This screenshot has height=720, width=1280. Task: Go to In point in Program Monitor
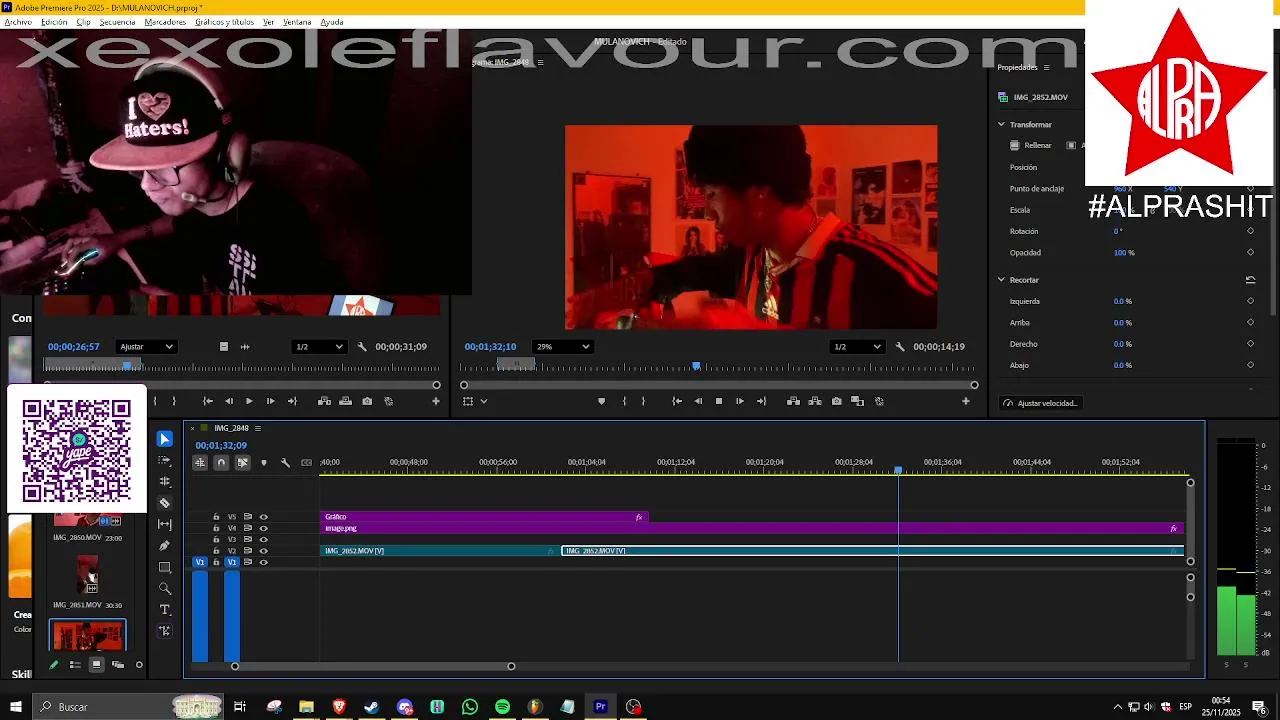[x=677, y=401]
